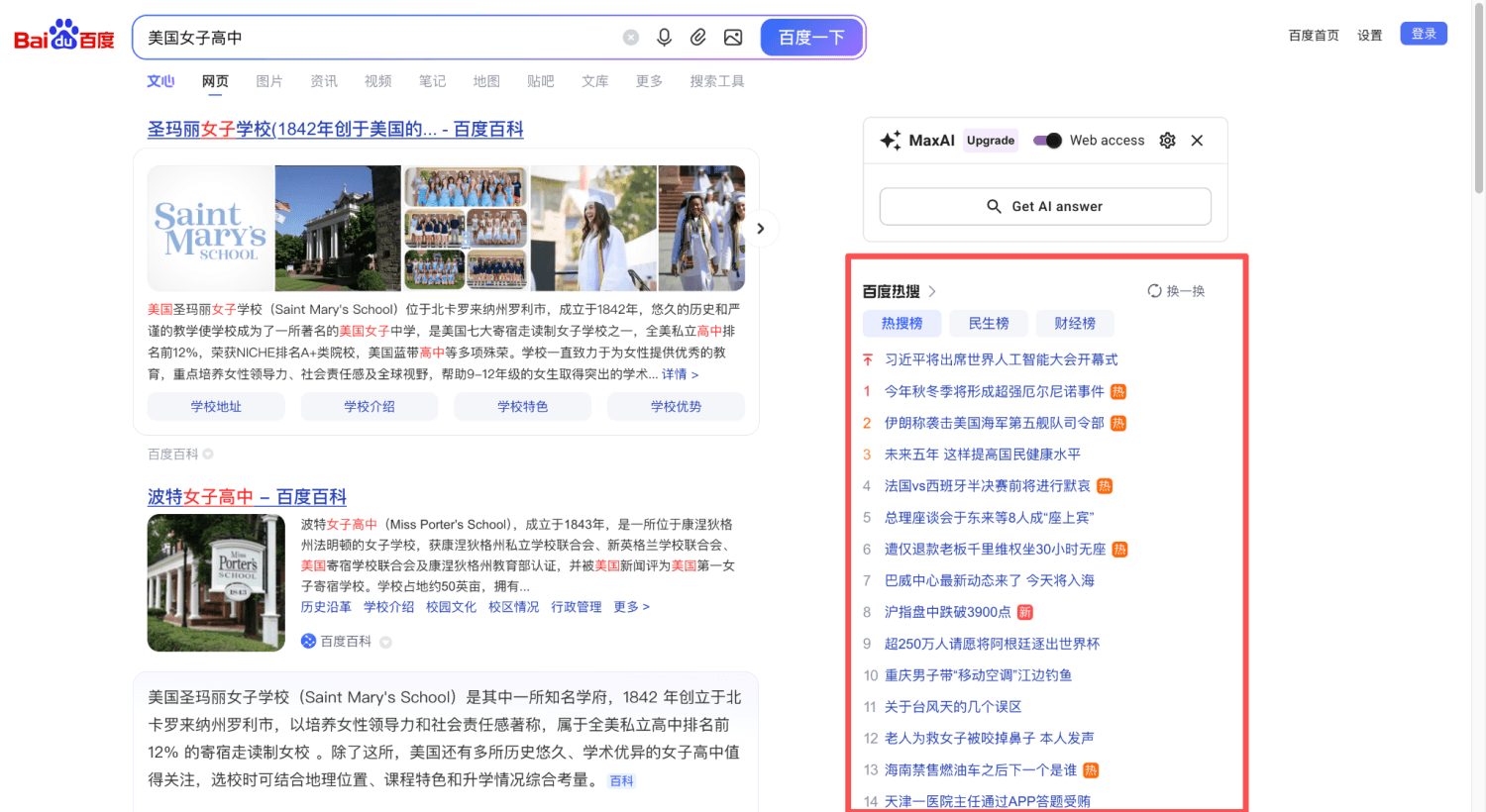Attach a file with paperclip icon
The width and height of the screenshot is (1486, 812).
click(698, 38)
